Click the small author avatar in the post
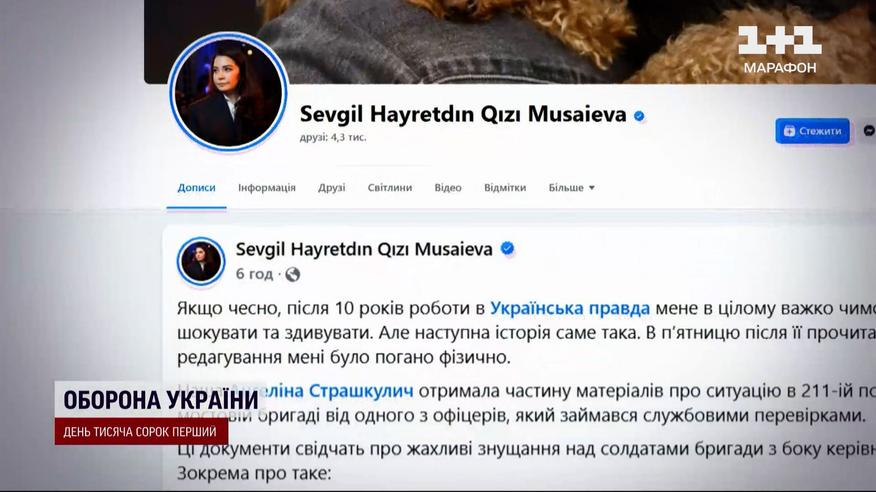 (201, 261)
